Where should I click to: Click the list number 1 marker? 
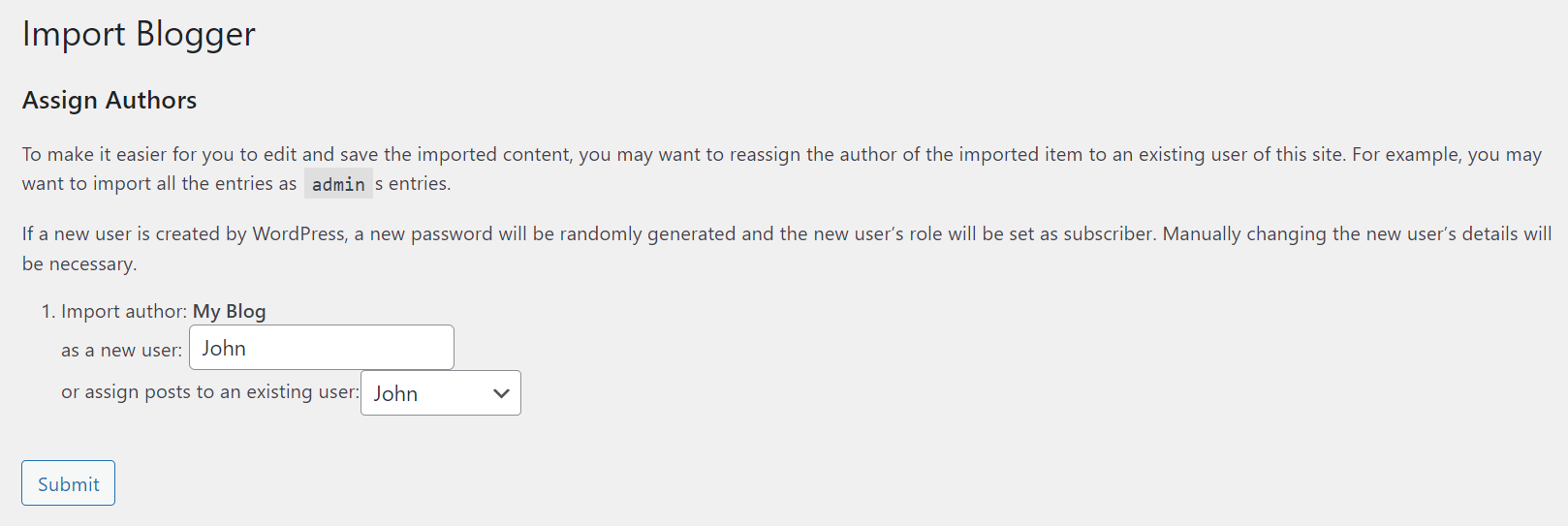(x=47, y=311)
